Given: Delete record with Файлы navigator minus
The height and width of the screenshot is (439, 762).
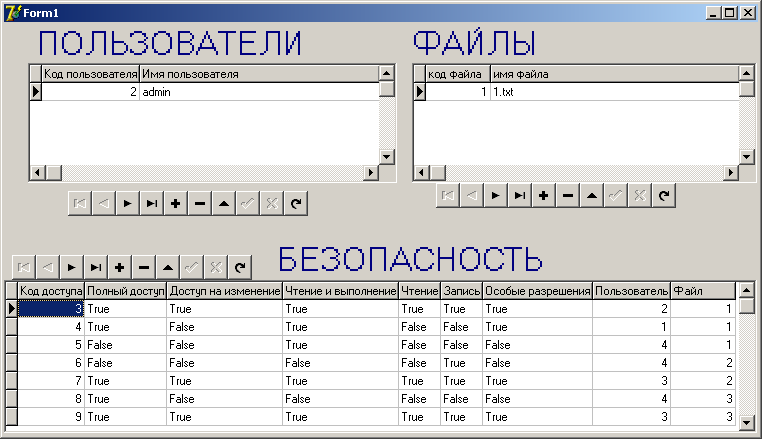Looking at the screenshot, I should click(568, 195).
